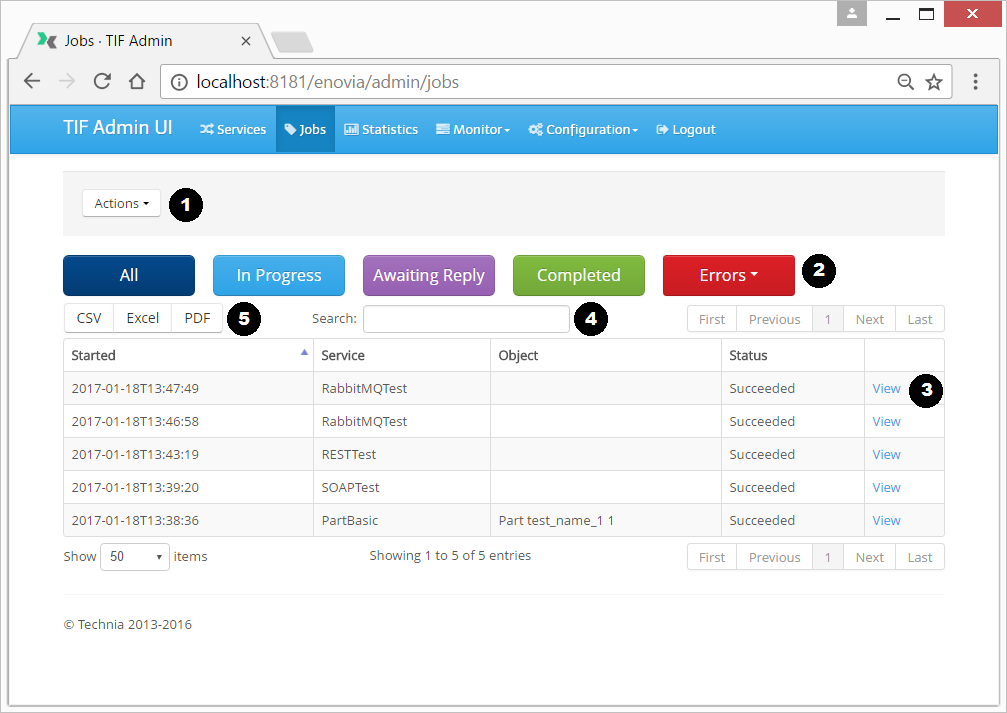This screenshot has height=713, width=1007.
Task: Filter jobs by In Progress
Action: point(278,275)
